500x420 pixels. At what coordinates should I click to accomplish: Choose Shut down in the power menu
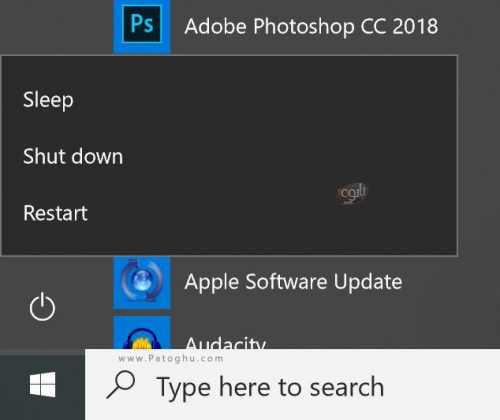pyautogui.click(x=73, y=156)
